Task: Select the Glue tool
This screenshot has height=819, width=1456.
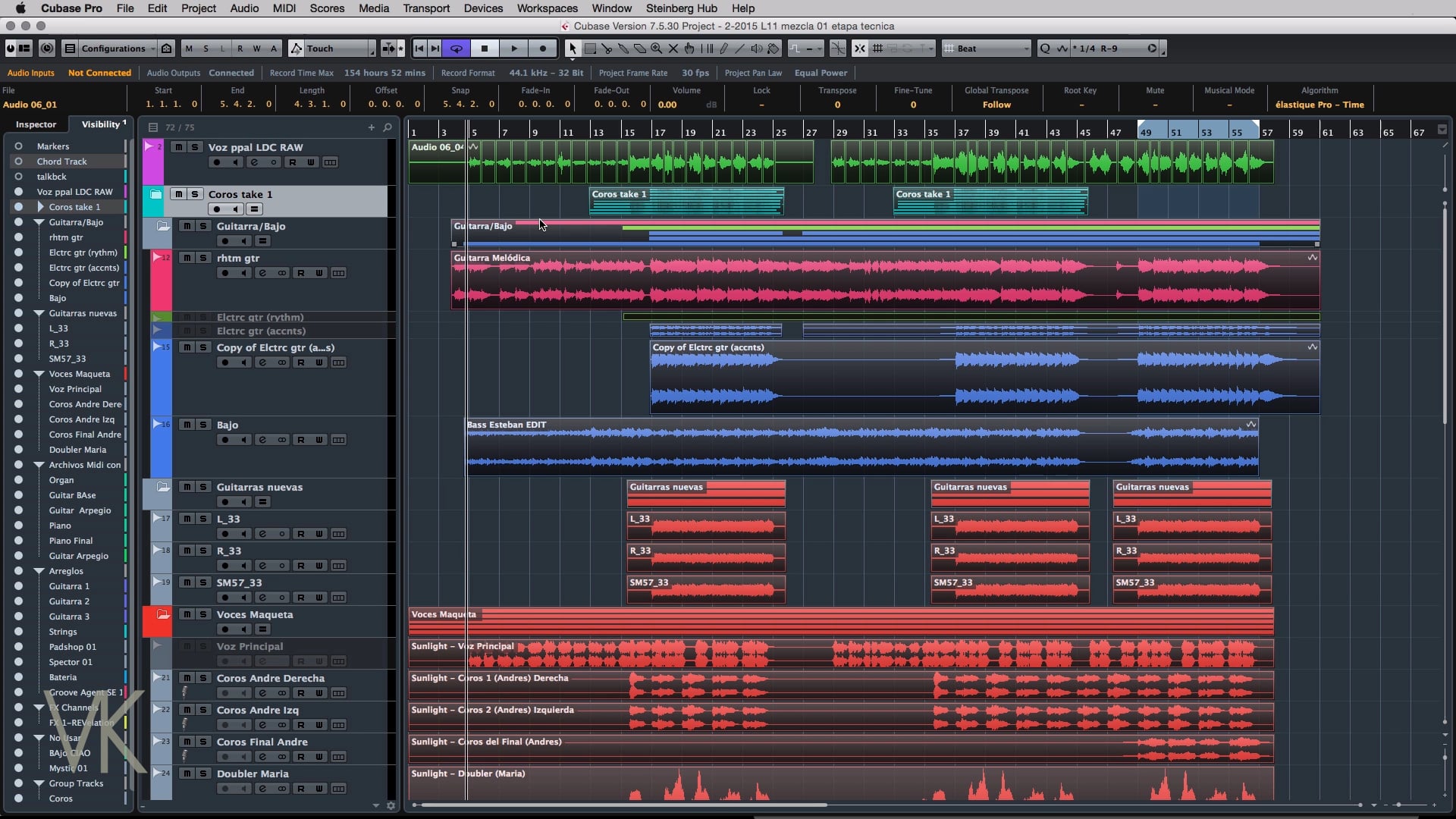Action: (623, 49)
